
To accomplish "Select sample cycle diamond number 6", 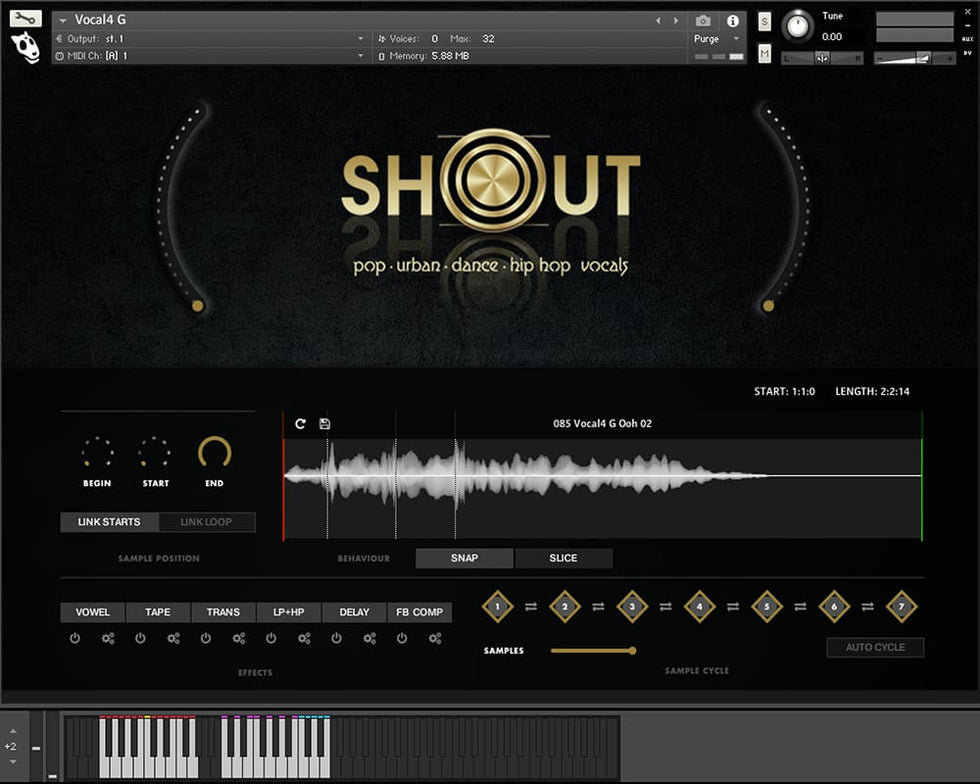I will tap(834, 606).
